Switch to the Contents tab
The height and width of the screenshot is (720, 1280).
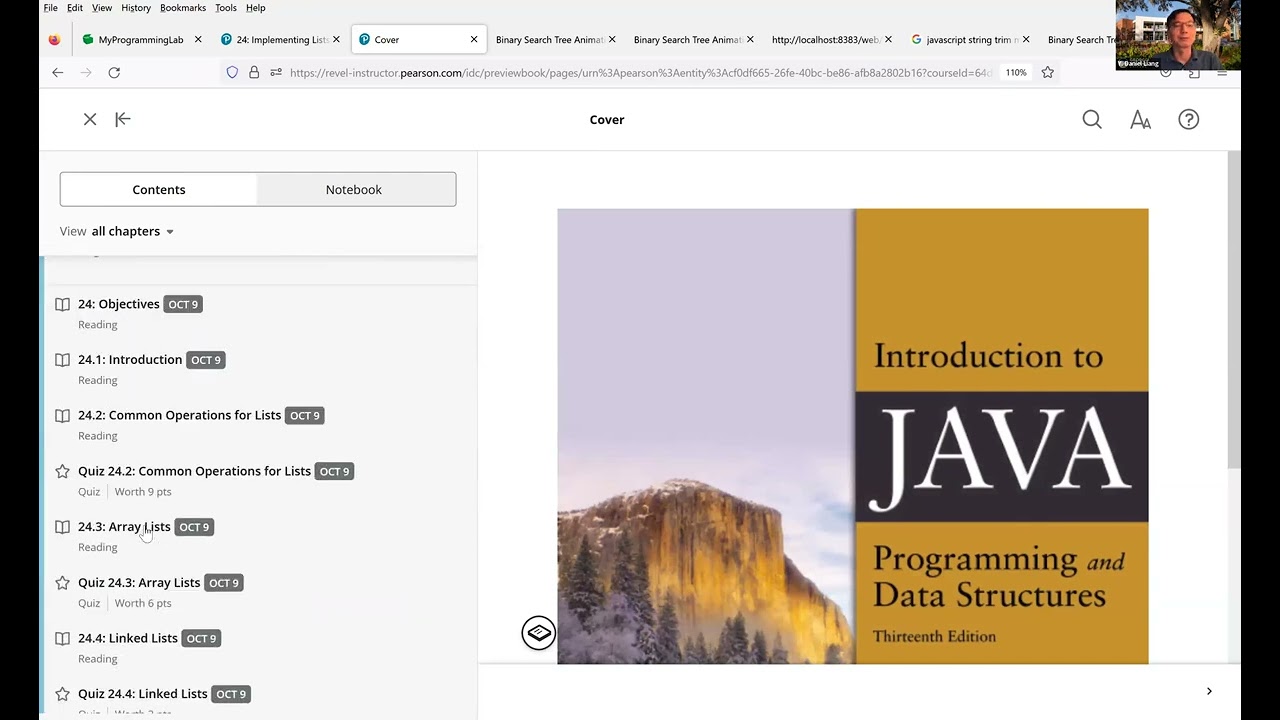159,189
